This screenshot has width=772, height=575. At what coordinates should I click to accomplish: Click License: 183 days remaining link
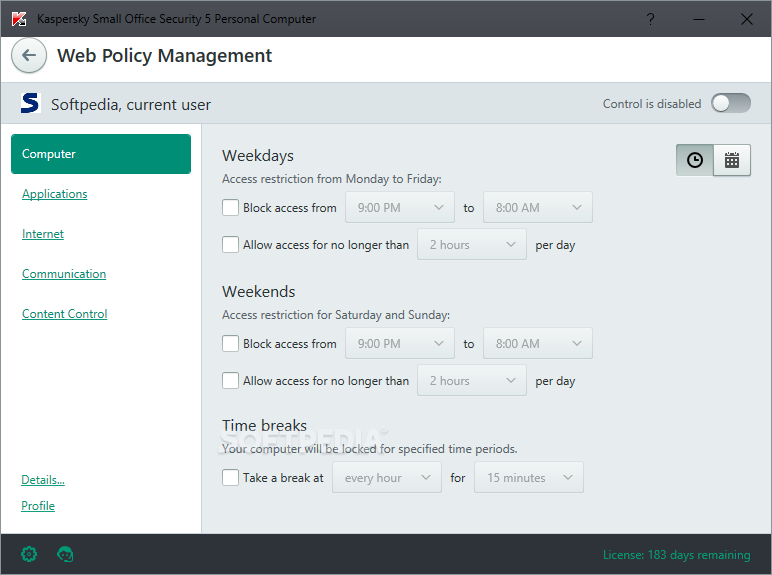(676, 555)
